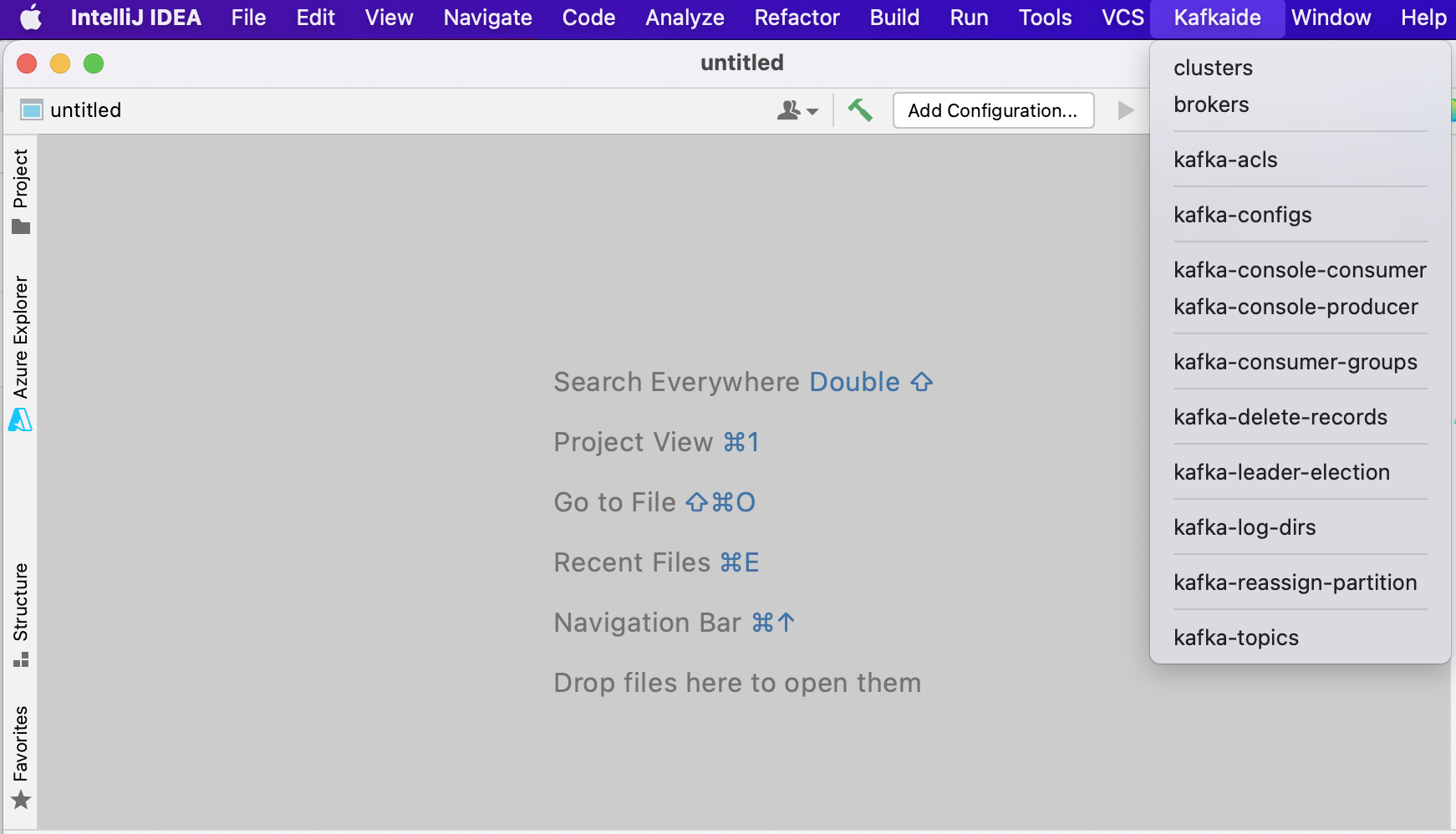The width and height of the screenshot is (1456, 834).
Task: Select kafka-console-producer menu entry
Action: (x=1300, y=307)
